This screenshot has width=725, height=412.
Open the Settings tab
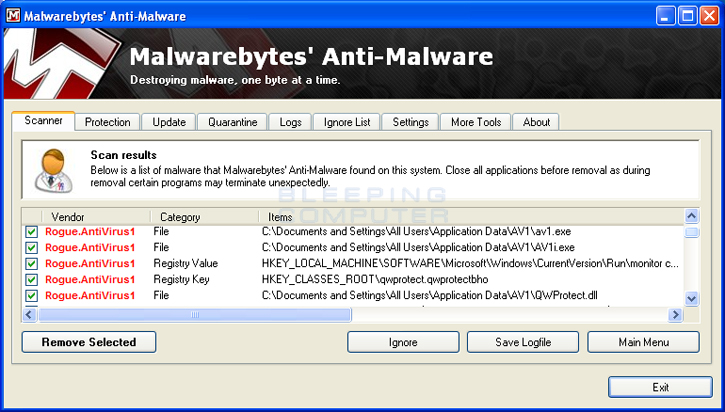click(x=410, y=122)
